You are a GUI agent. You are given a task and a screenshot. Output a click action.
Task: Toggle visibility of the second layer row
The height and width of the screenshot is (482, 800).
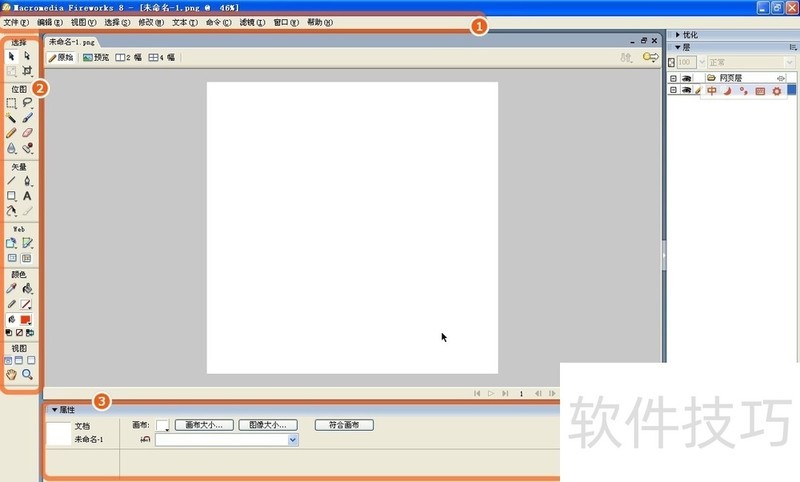click(686, 90)
